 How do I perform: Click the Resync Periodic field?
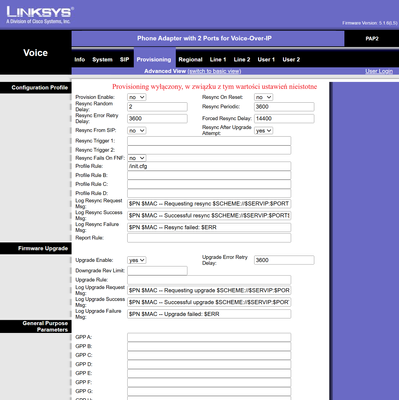(284, 107)
